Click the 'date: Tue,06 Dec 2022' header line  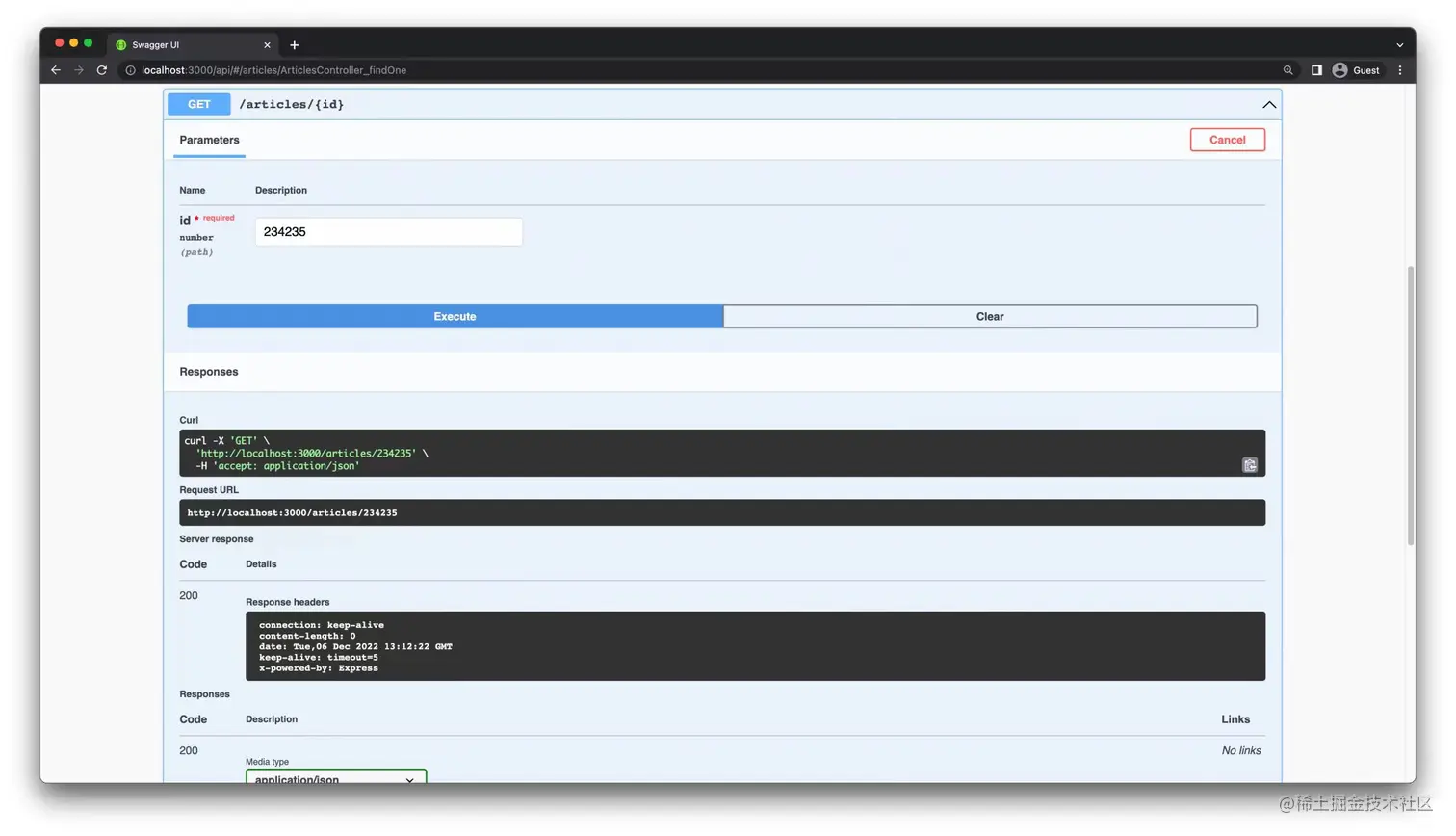[x=355, y=647]
